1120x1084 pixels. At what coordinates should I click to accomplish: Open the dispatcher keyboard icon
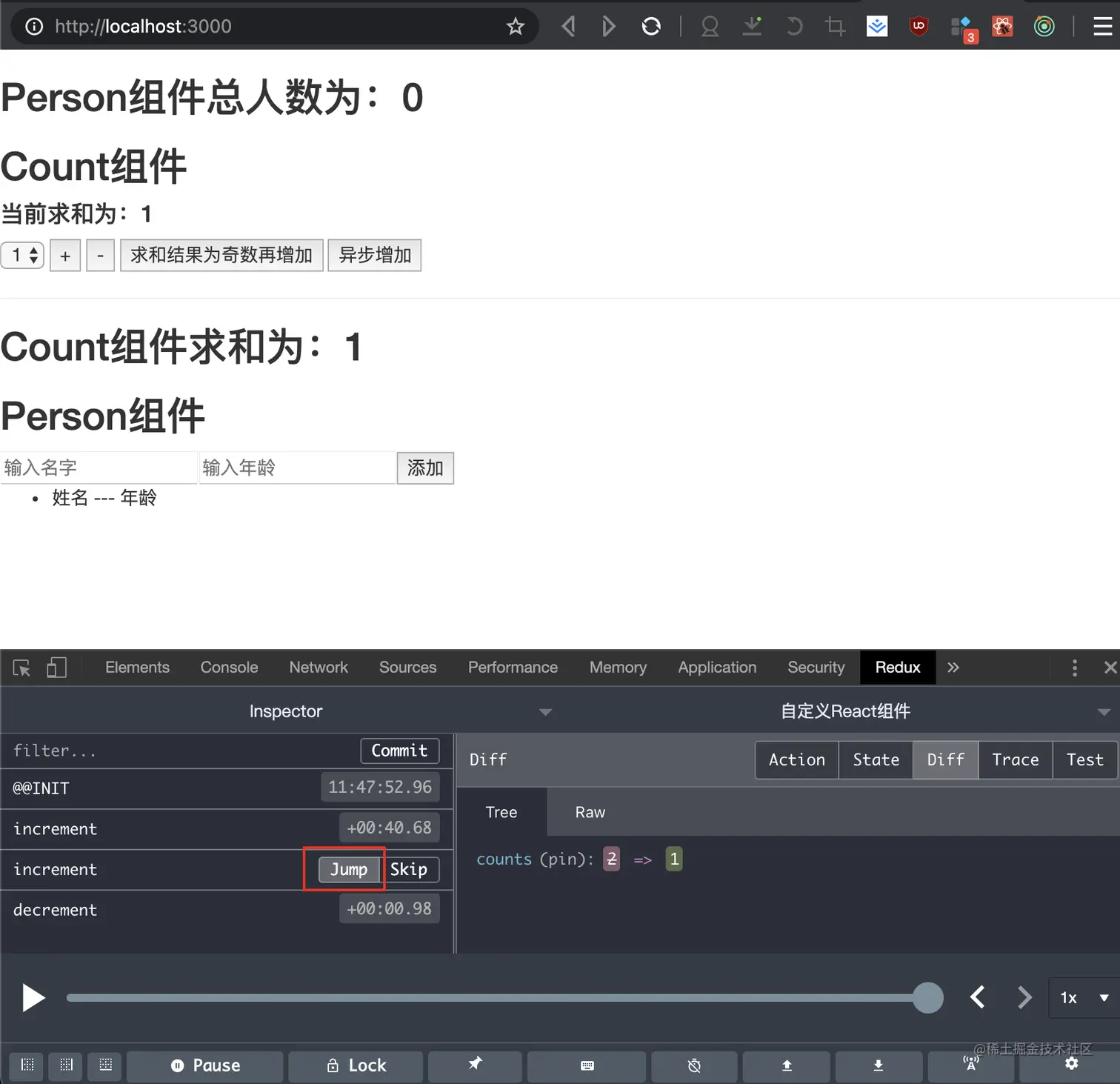(587, 1065)
